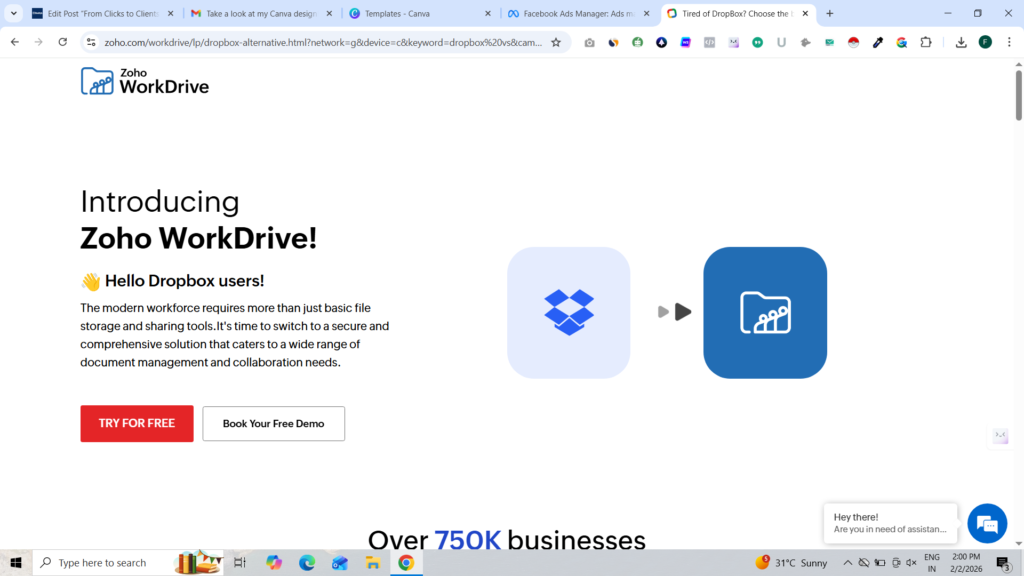Screen dimensions: 1024x576
Task: Switch to the Facebook Ads Manager tab
Action: click(578, 14)
